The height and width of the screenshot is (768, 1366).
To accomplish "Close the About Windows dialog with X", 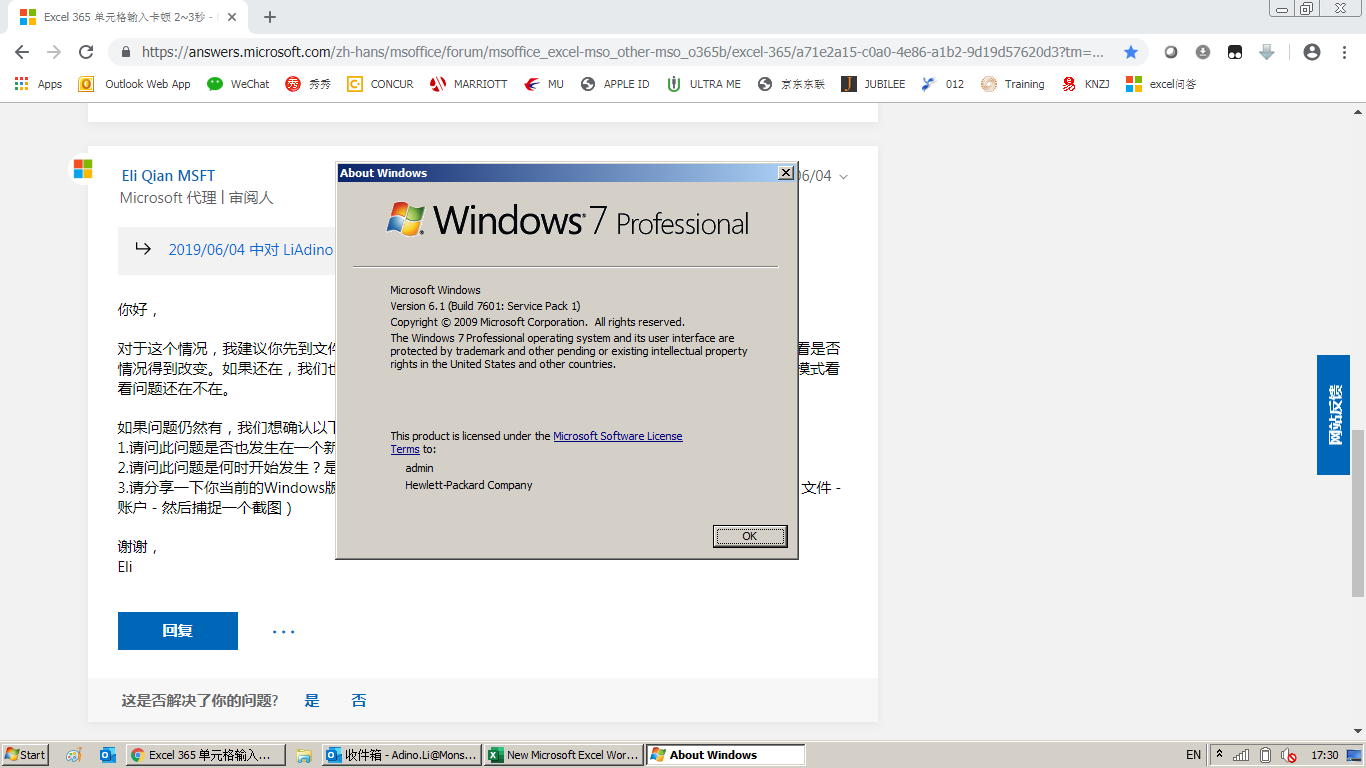I will pyautogui.click(x=786, y=173).
